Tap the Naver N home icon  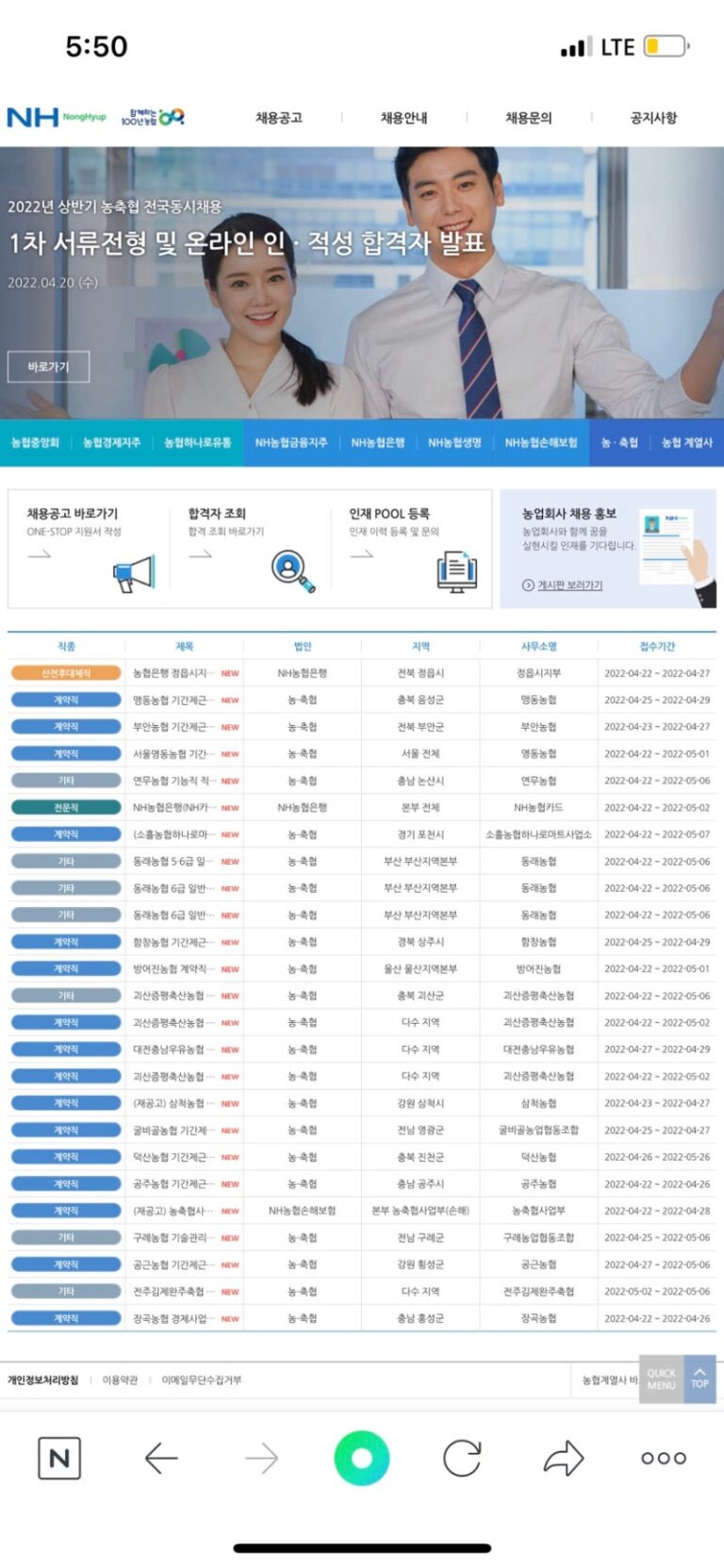[x=59, y=1458]
